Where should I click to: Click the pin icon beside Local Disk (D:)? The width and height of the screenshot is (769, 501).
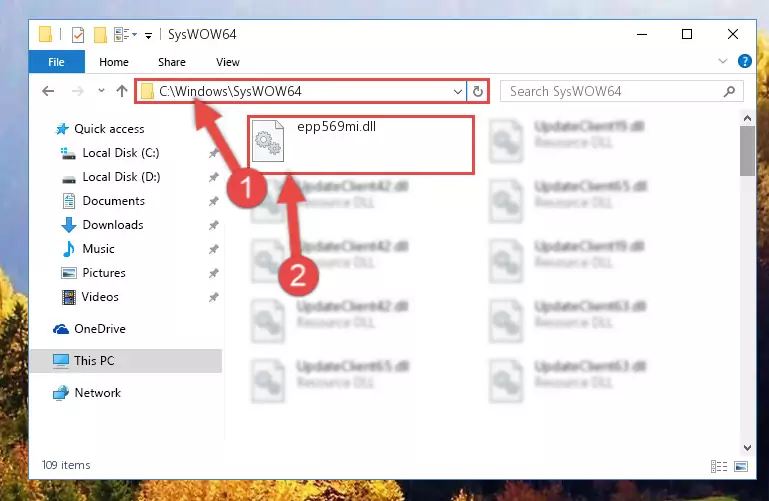pos(213,177)
